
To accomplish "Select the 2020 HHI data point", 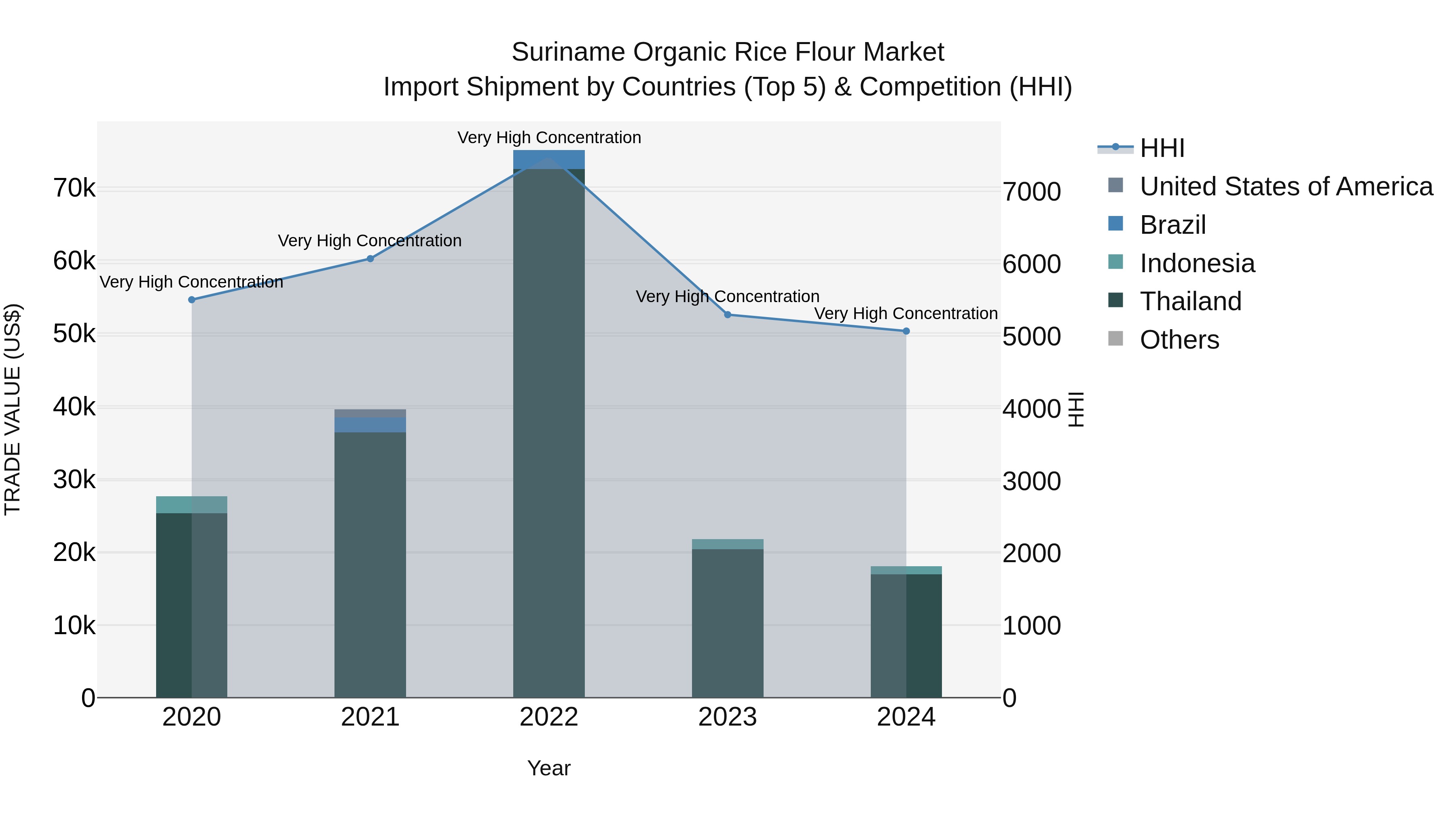I will pyautogui.click(x=192, y=300).
